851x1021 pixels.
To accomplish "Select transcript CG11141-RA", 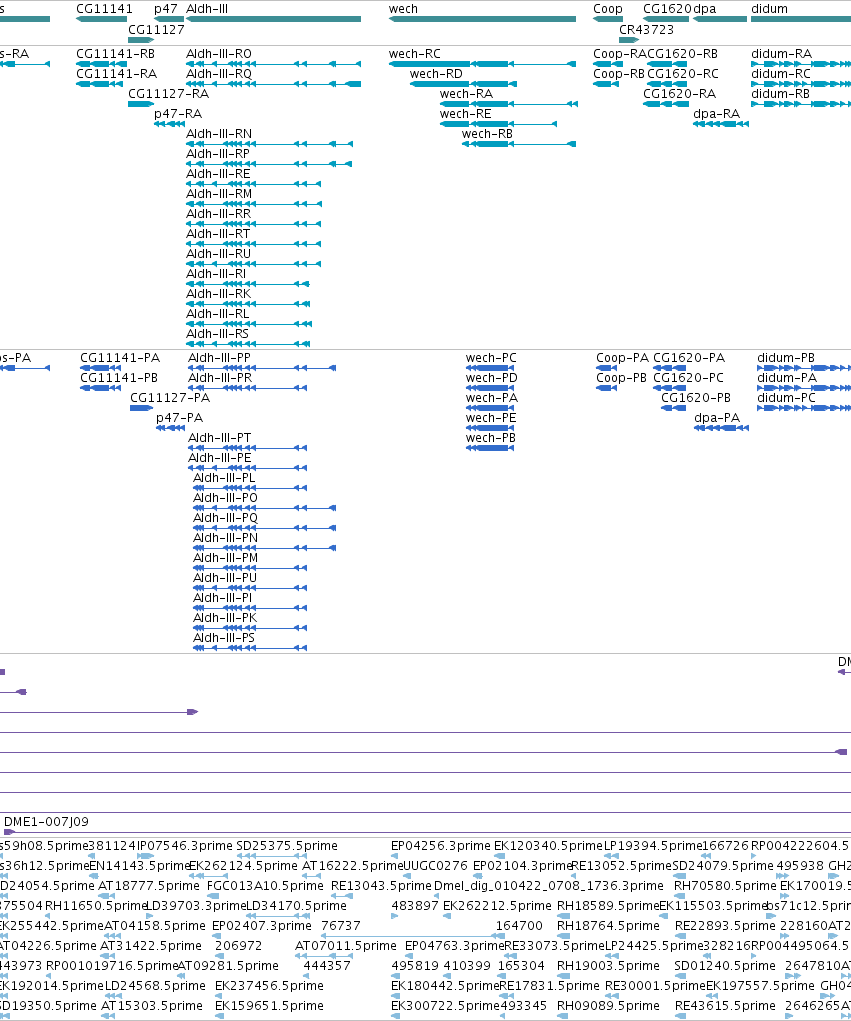I will [x=117, y=74].
